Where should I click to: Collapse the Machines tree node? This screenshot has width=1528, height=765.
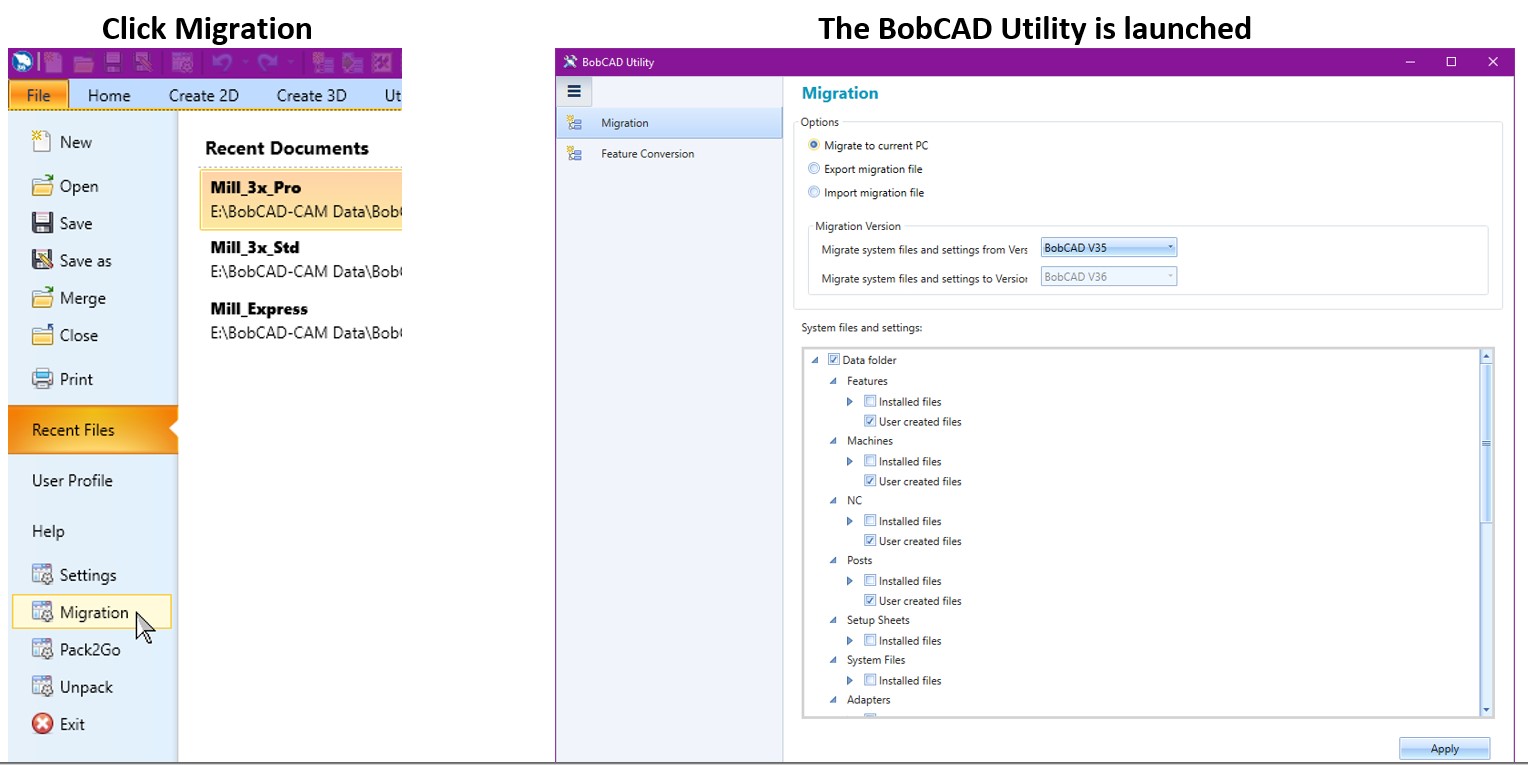[833, 441]
